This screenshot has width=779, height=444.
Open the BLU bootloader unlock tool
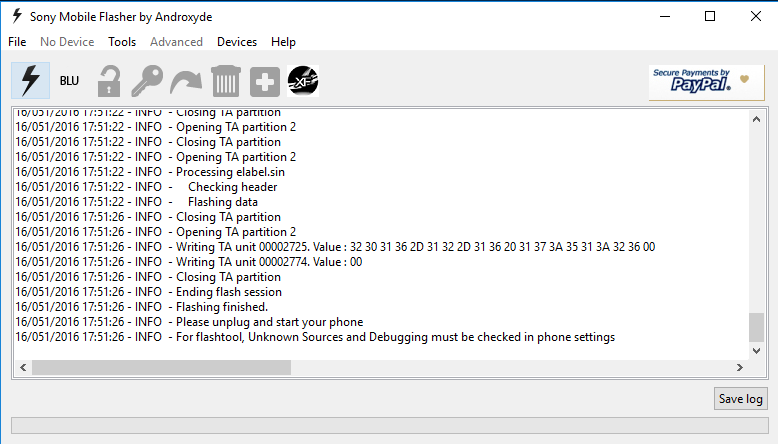[x=69, y=80]
